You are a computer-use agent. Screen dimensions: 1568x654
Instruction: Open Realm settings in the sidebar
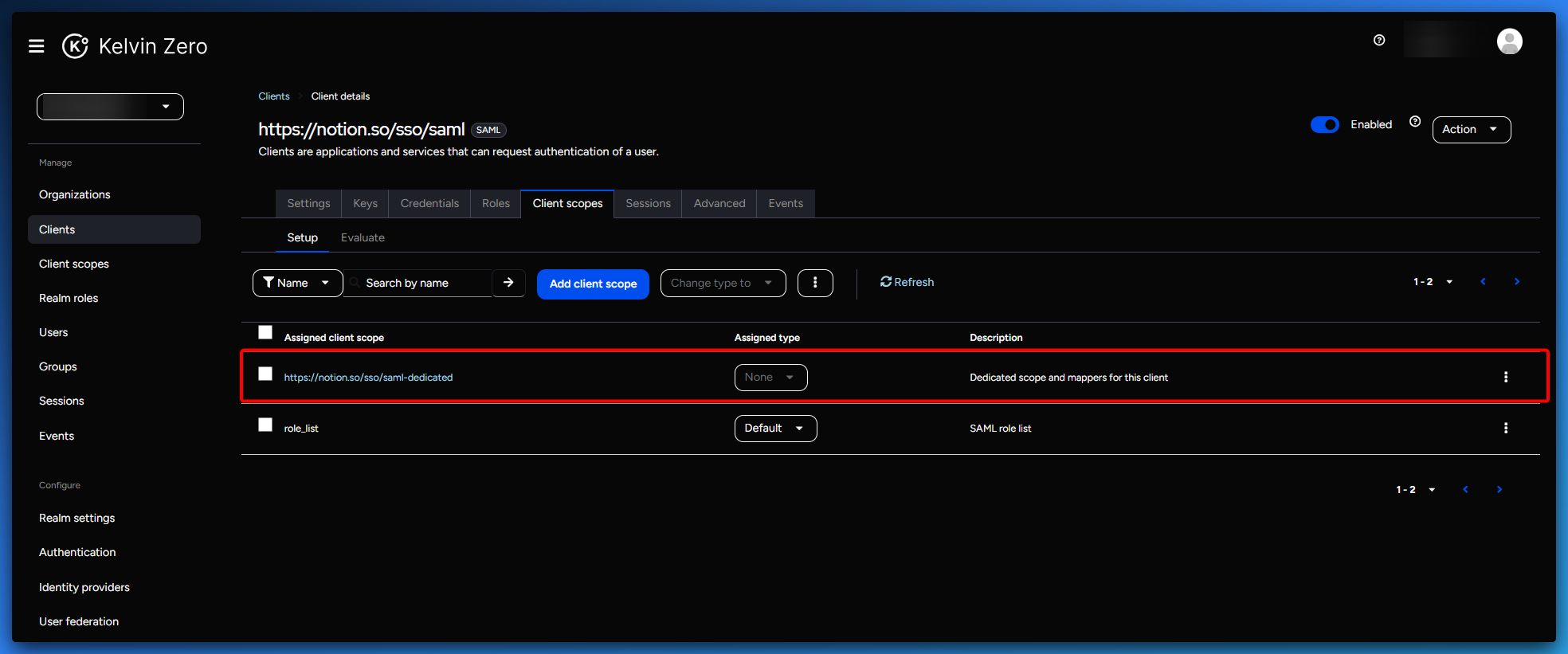[x=114, y=518]
